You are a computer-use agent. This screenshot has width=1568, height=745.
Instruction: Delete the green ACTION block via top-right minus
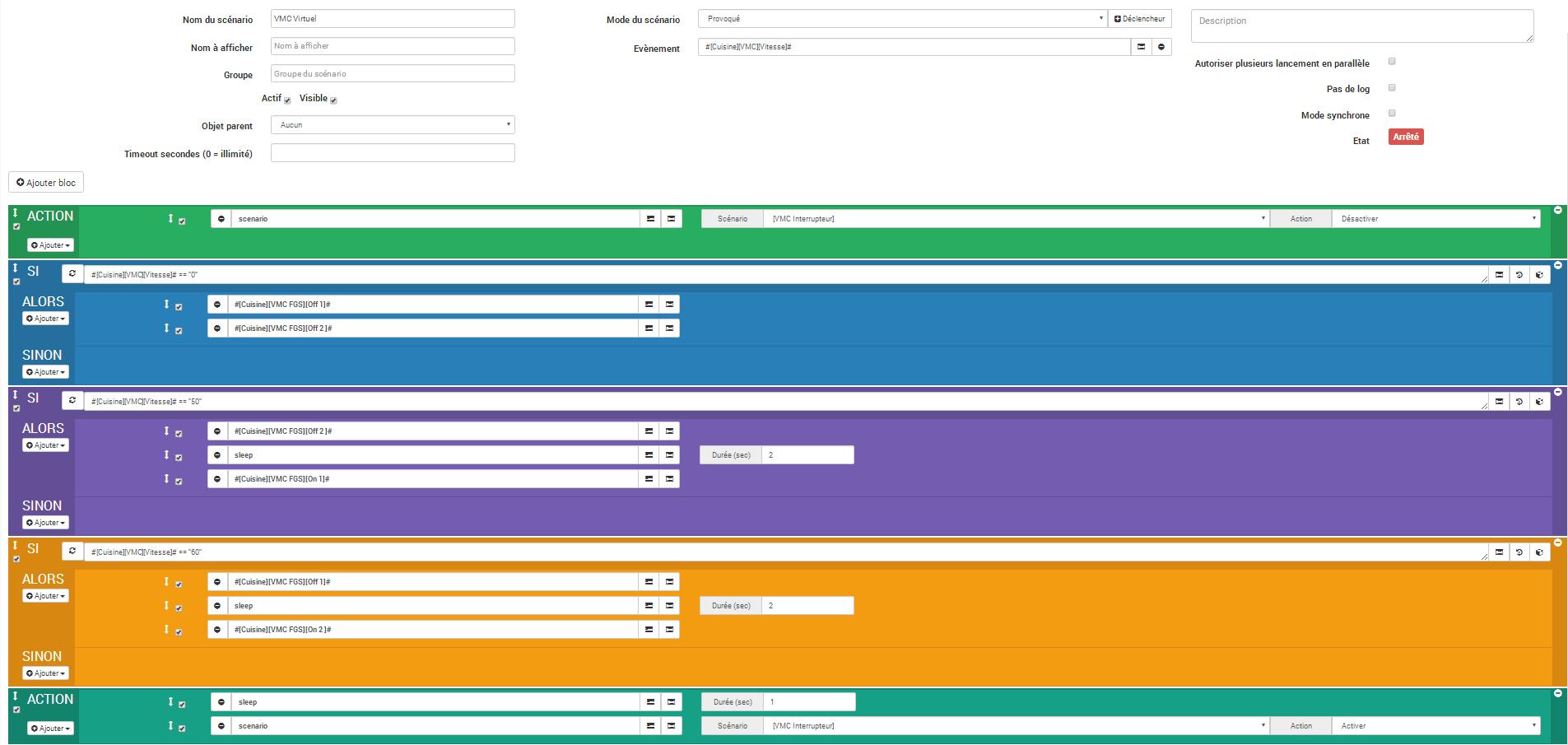(x=1557, y=211)
